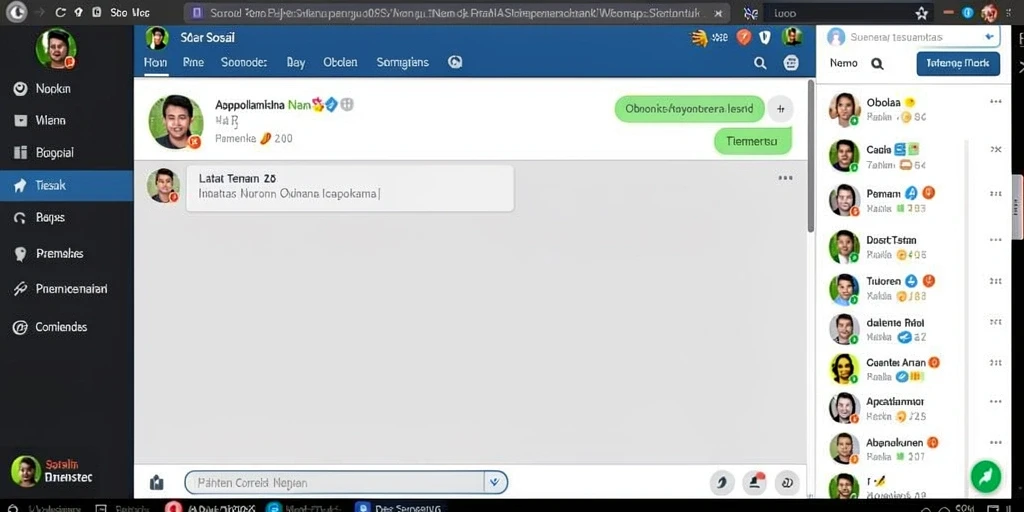Click the Latat Tenam message card

pyautogui.click(x=350, y=188)
